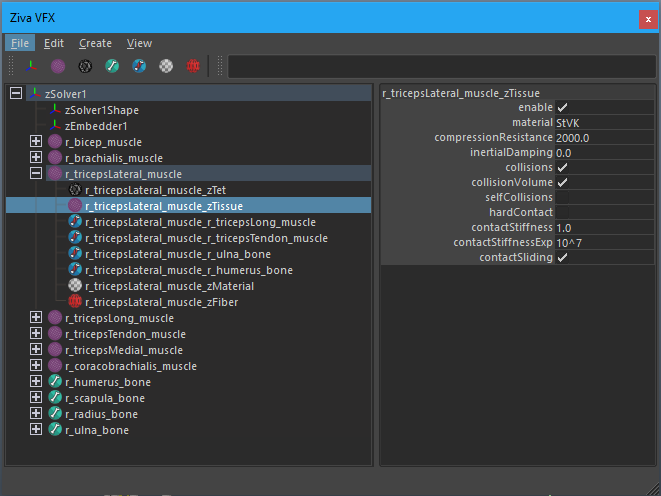
Task: Click the red zFiber toolbar icon
Action: pyautogui.click(x=193, y=66)
